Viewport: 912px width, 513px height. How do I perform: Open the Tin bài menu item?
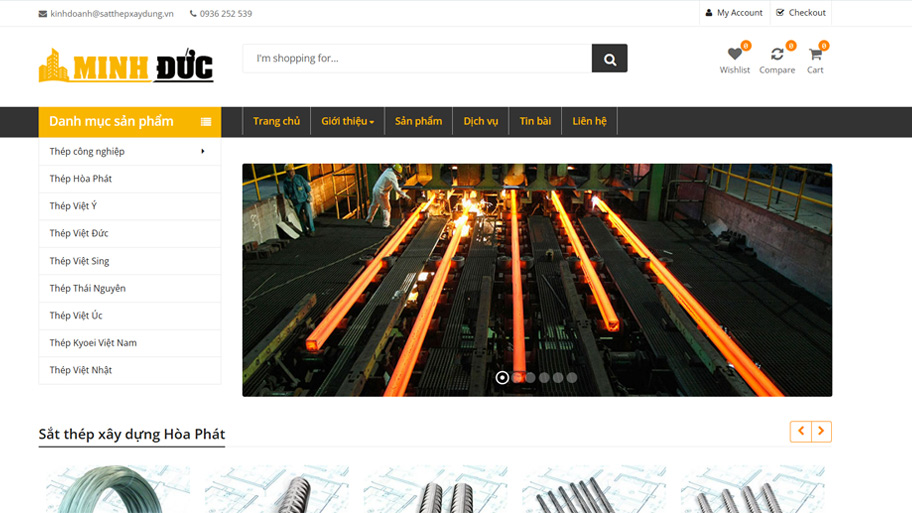click(535, 121)
